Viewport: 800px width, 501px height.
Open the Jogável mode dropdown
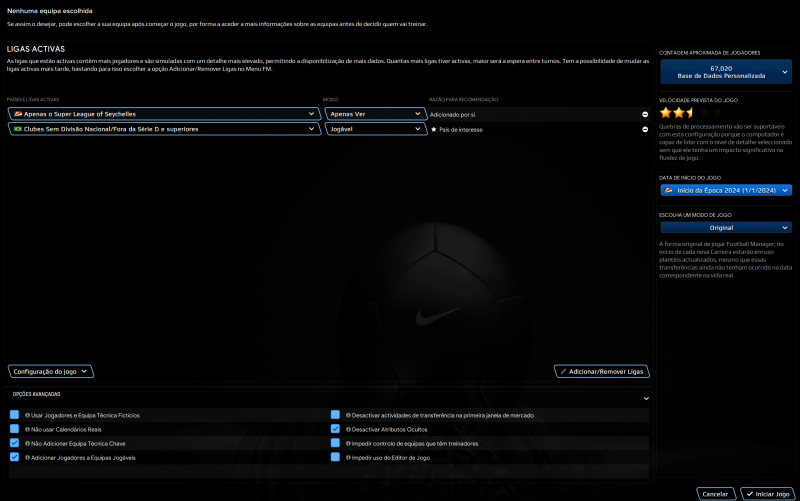coord(376,129)
